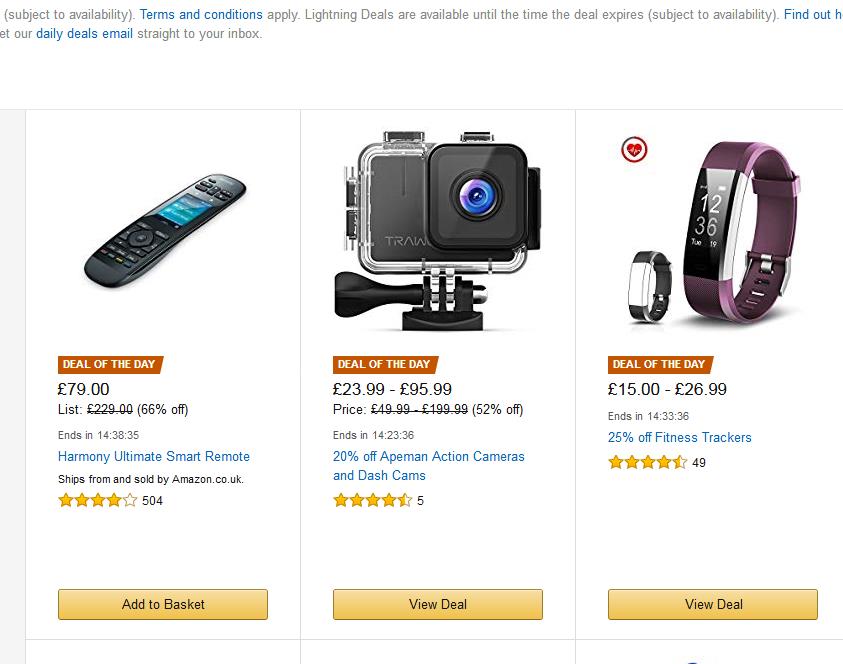843x664 pixels.
Task: View the Fitness Trackers deal
Action: 713,604
